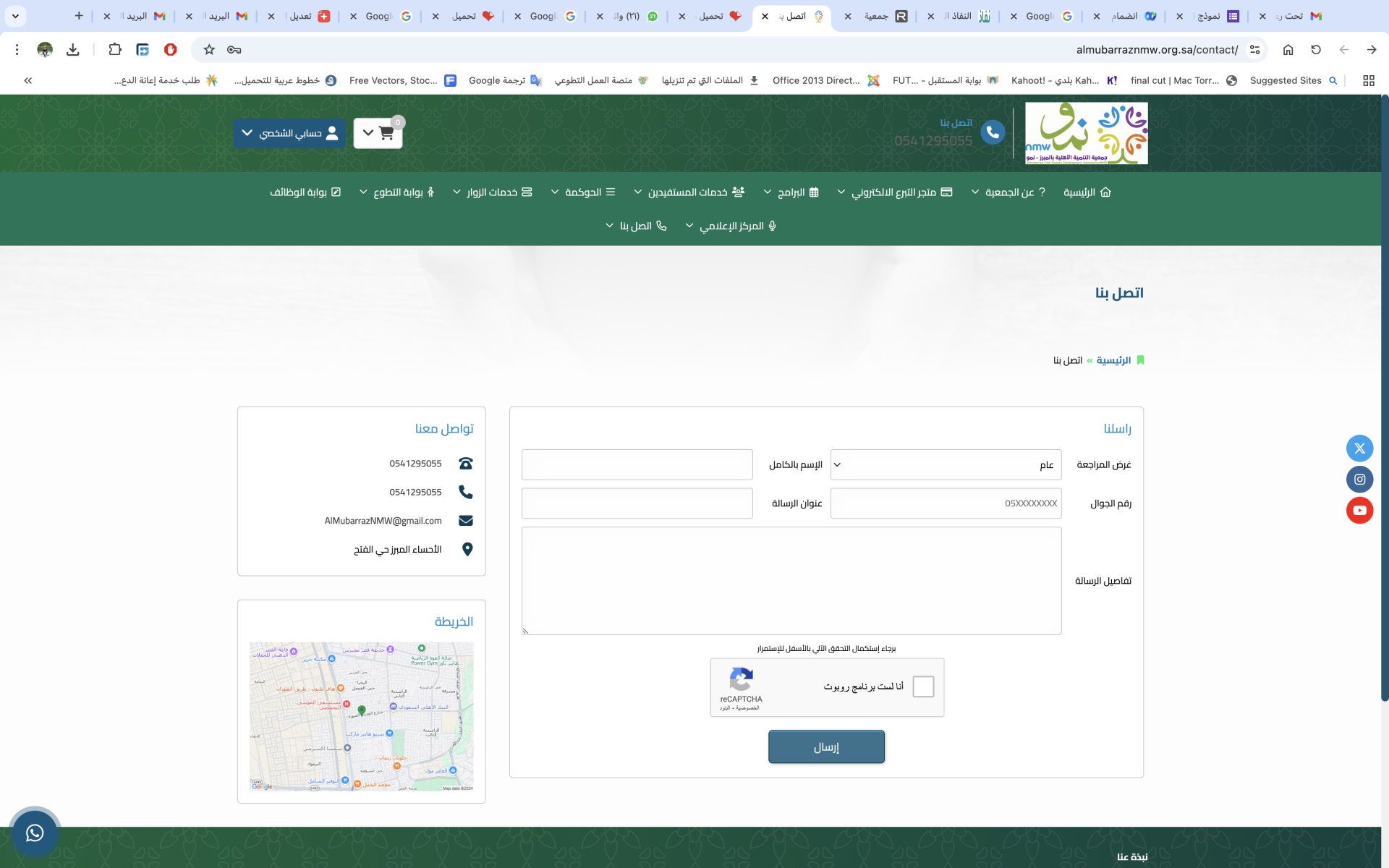Screen dimensions: 1389x868
Task: Expand the 'حسابي الشخصي' account dropdown
Action: [x=289, y=133]
